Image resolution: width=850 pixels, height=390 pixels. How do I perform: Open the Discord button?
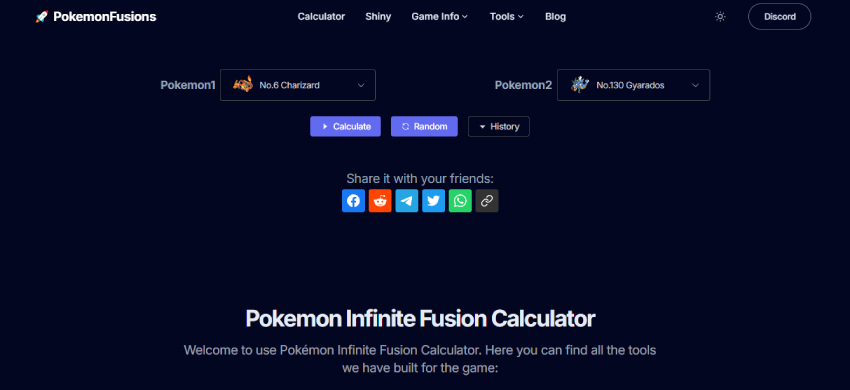780,17
